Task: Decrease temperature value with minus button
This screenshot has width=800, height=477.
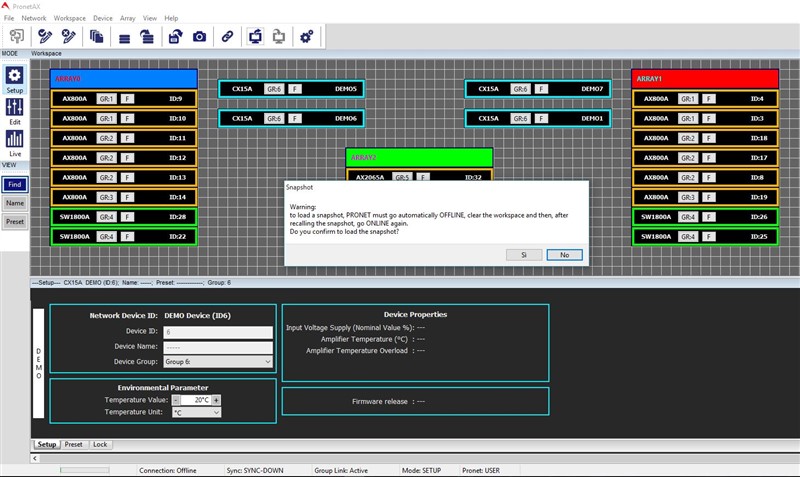Action: click(x=176, y=400)
